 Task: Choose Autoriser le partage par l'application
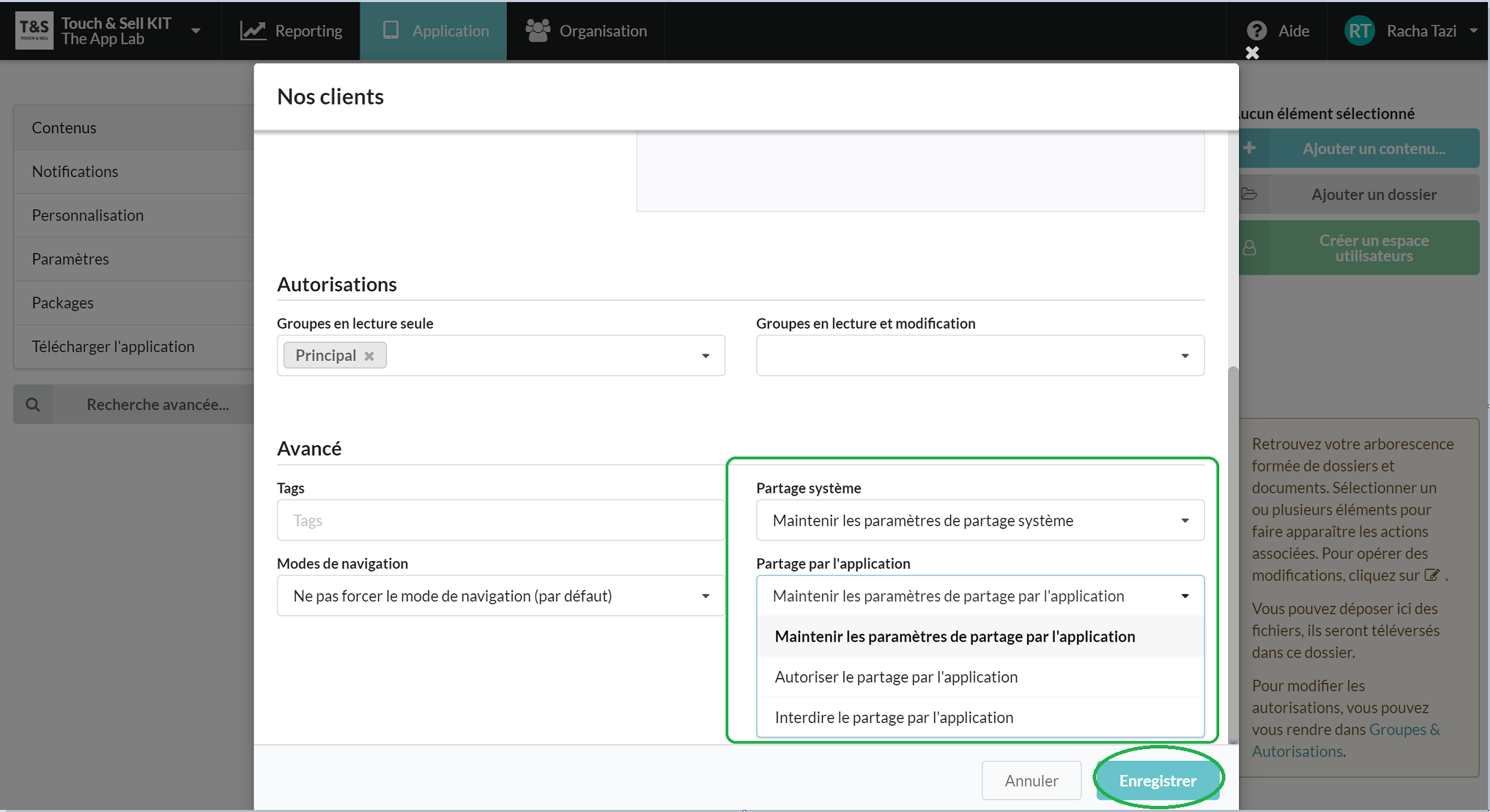(980, 677)
